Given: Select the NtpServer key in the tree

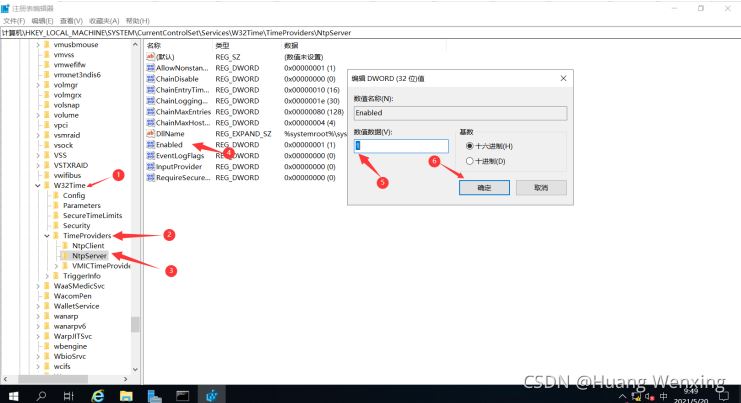Looking at the screenshot, I should 89,256.
